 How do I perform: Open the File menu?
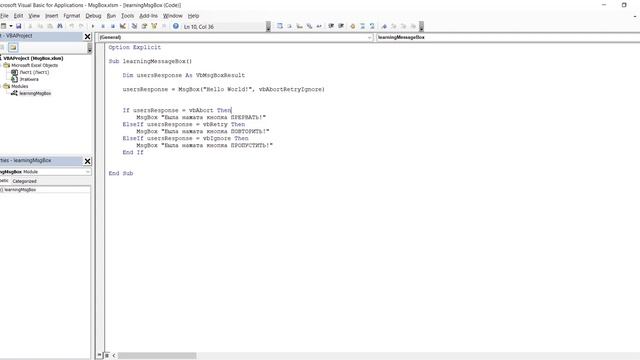[x=4, y=16]
